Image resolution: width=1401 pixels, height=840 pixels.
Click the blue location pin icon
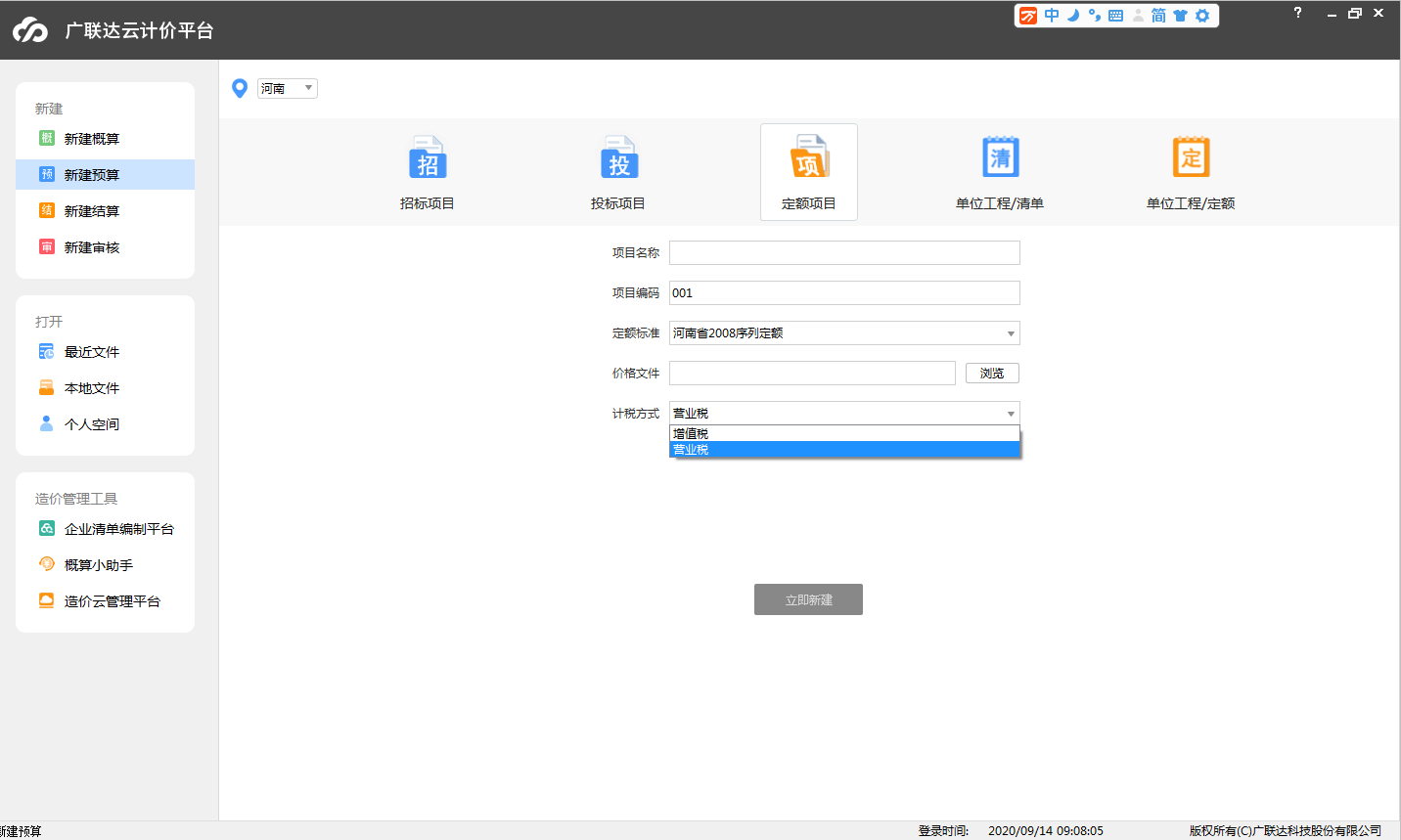(x=240, y=88)
